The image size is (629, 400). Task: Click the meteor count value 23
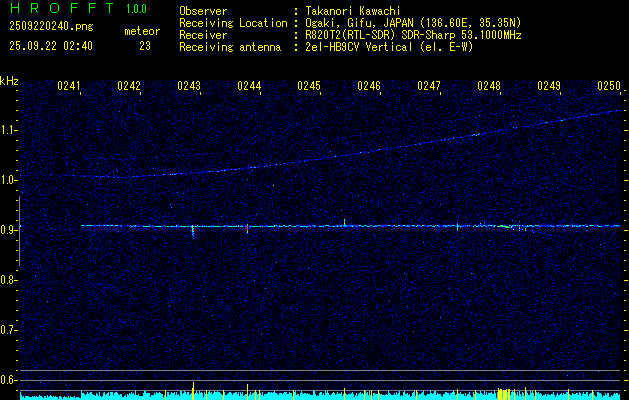(145, 46)
